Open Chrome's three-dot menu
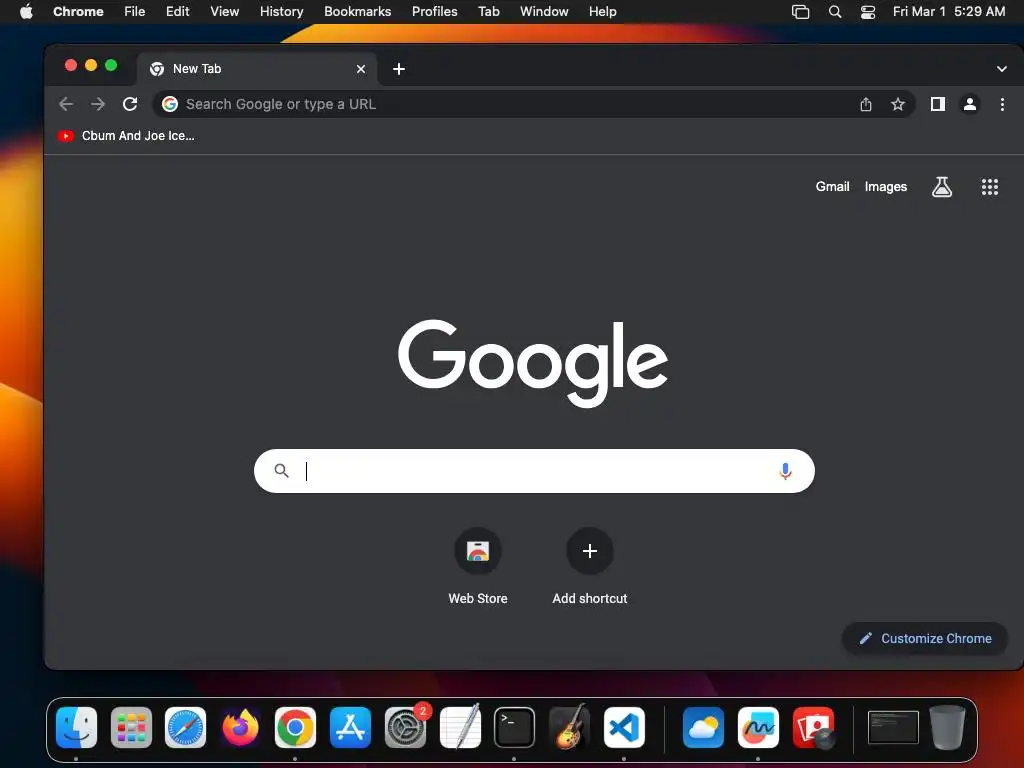The width and height of the screenshot is (1024, 768). 1002,104
